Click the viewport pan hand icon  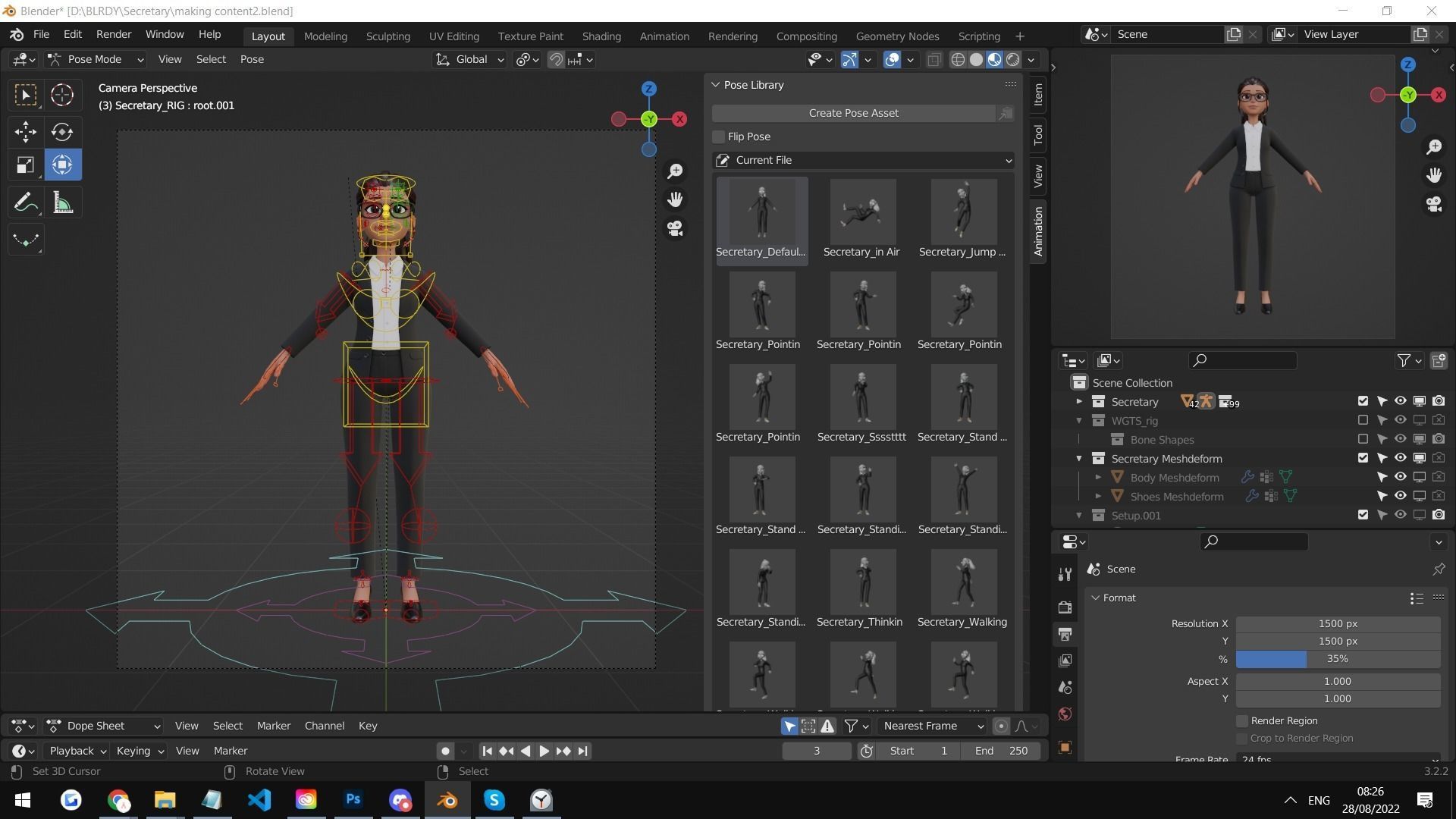pyautogui.click(x=675, y=199)
